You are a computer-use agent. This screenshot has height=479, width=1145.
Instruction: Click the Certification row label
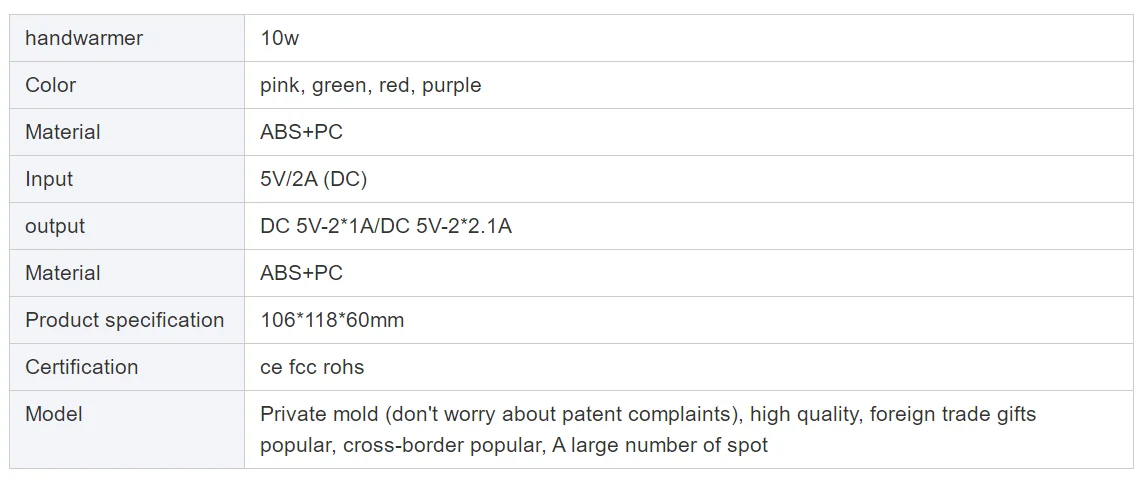click(81, 367)
